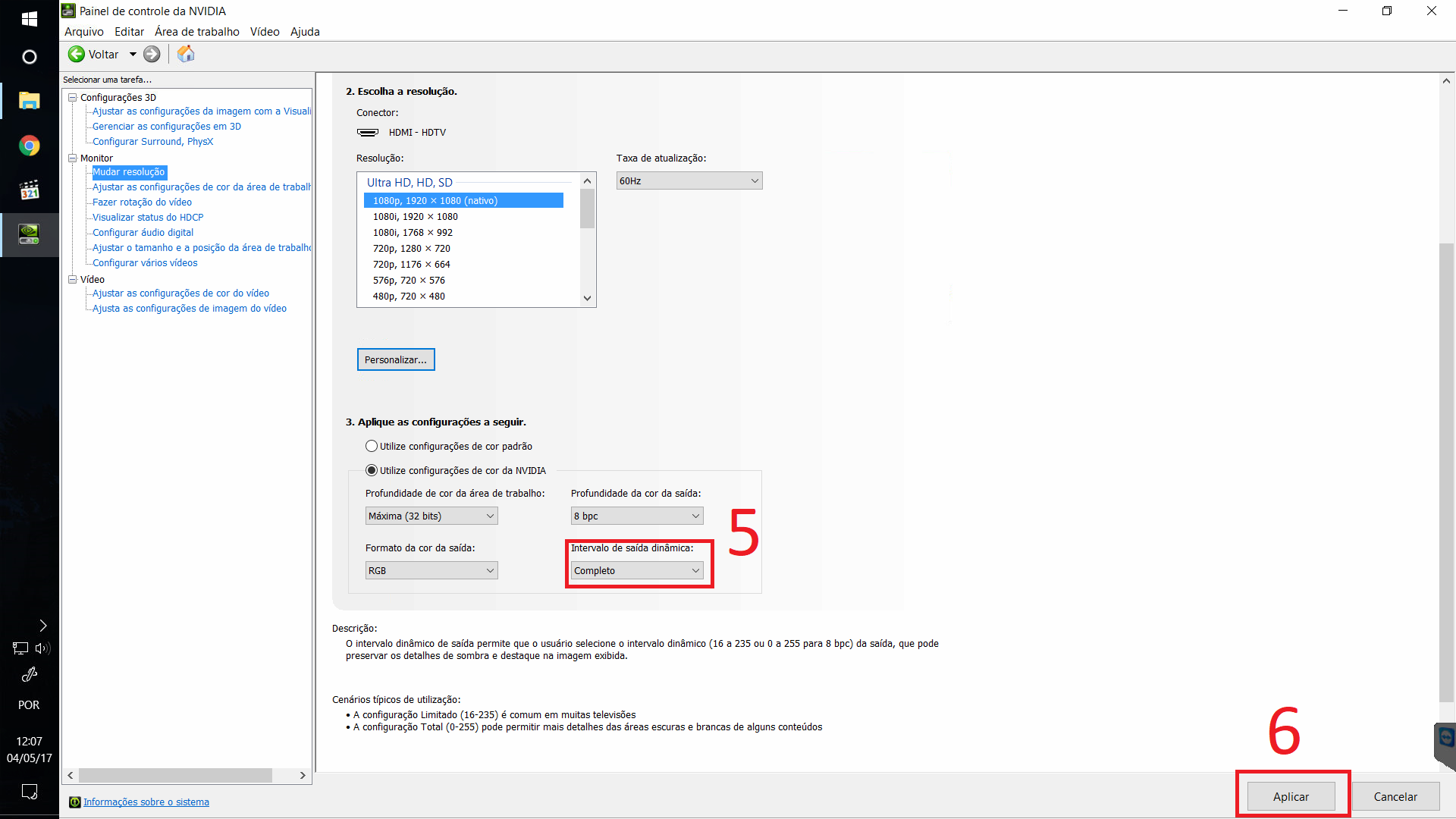Open the RGB output color format dropdown
The image size is (1456, 819).
coord(431,570)
